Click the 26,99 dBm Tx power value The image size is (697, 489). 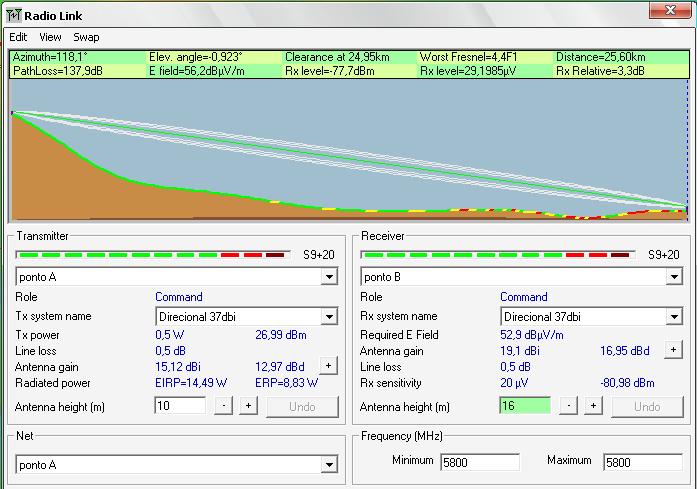point(281,335)
